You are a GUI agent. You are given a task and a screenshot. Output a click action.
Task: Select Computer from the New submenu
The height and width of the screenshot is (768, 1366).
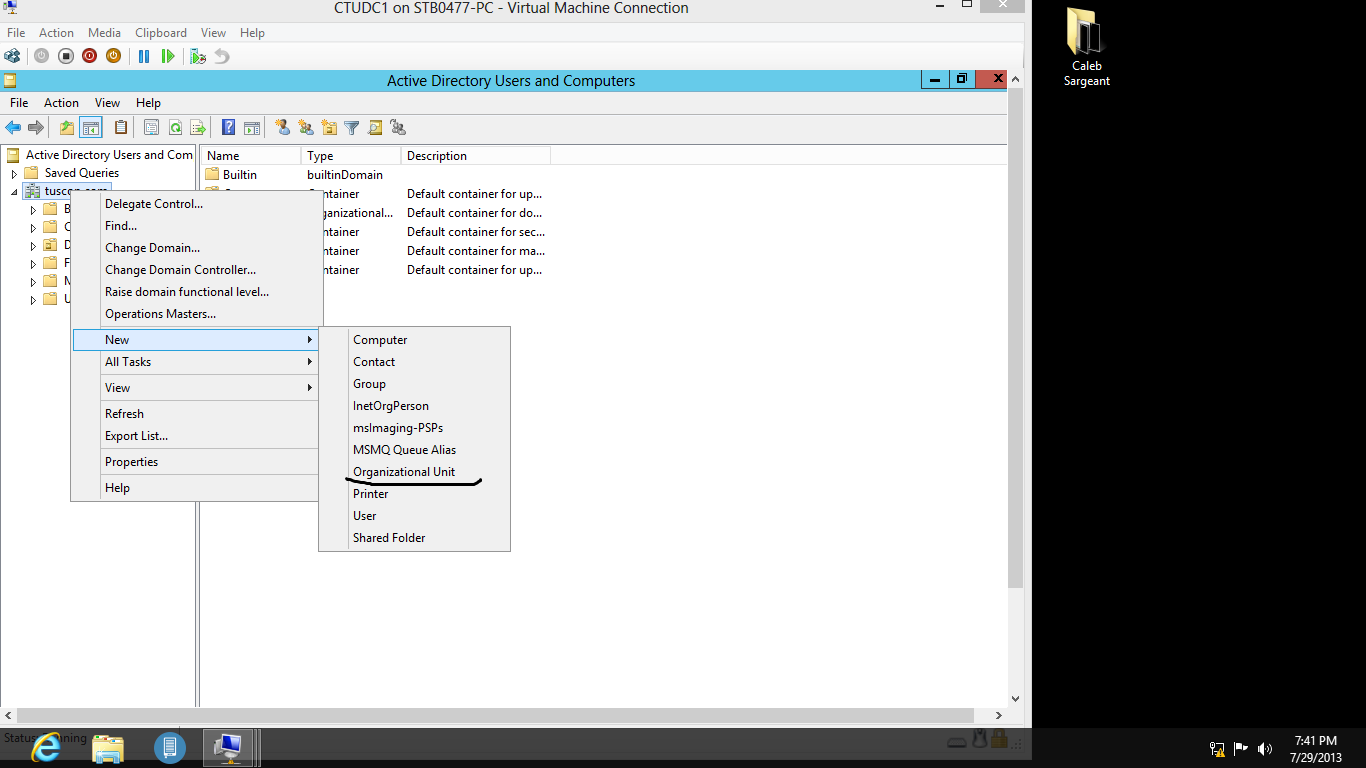(414, 340)
